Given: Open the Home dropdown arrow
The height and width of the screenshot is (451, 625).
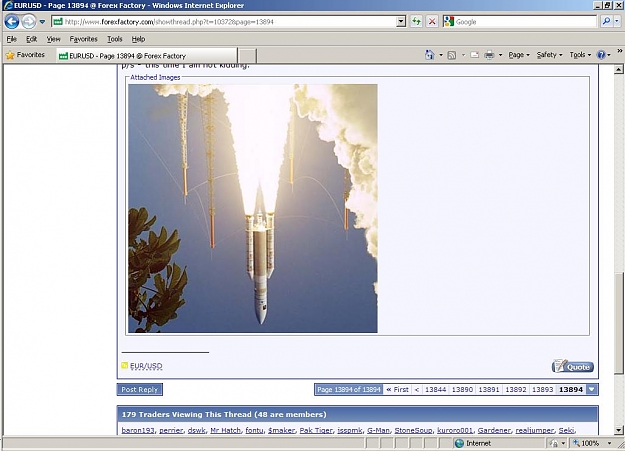Looking at the screenshot, I should pyautogui.click(x=441, y=55).
